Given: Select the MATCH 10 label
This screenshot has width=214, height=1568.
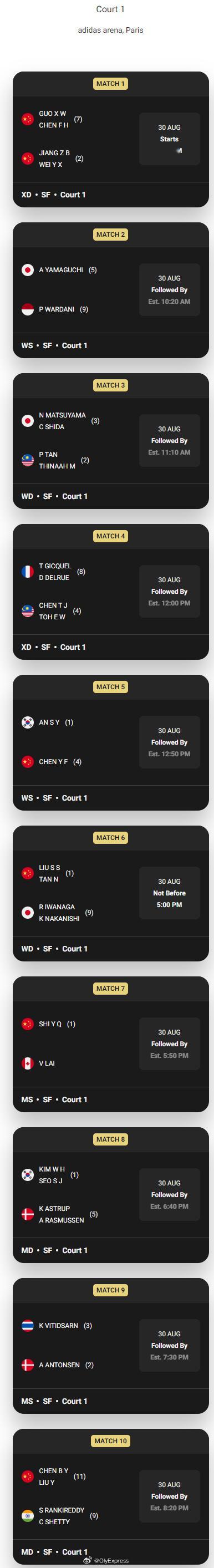Looking at the screenshot, I should (x=110, y=1441).
